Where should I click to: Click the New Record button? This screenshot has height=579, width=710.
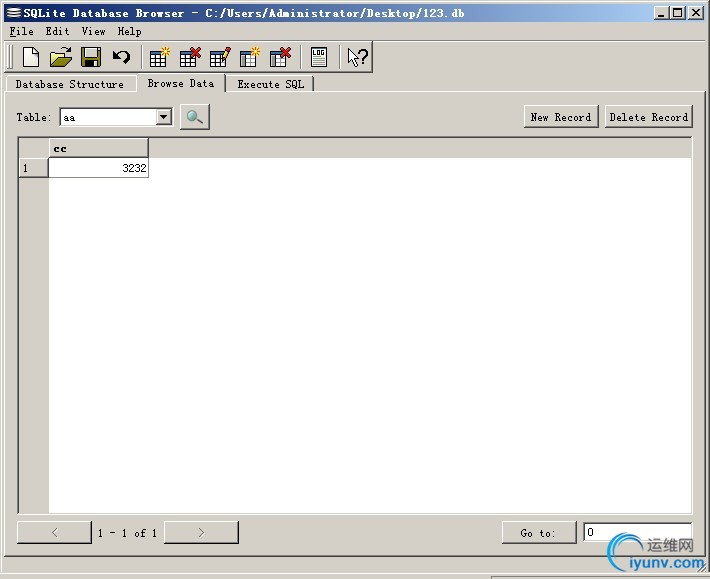[561, 117]
